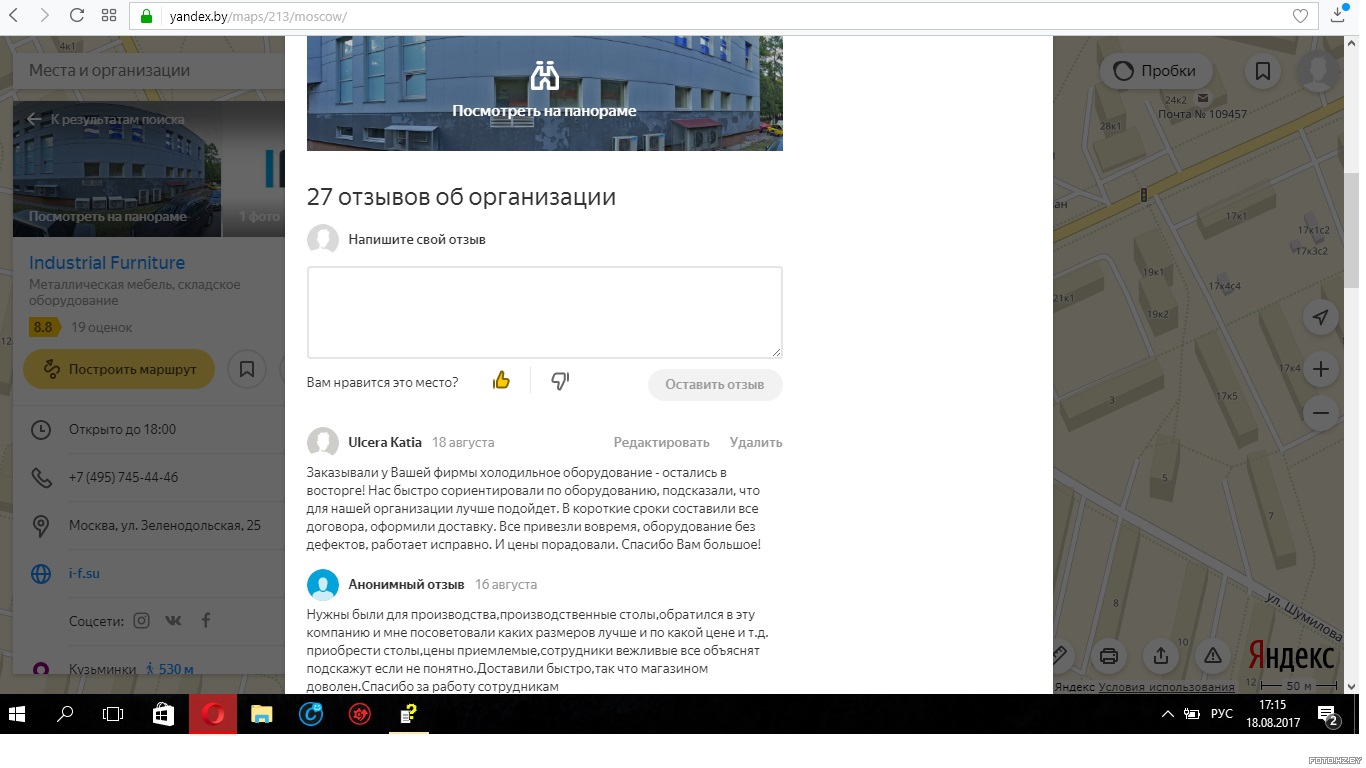
Task: Click Посмотреть на панораме in review panel
Action: click(x=544, y=111)
